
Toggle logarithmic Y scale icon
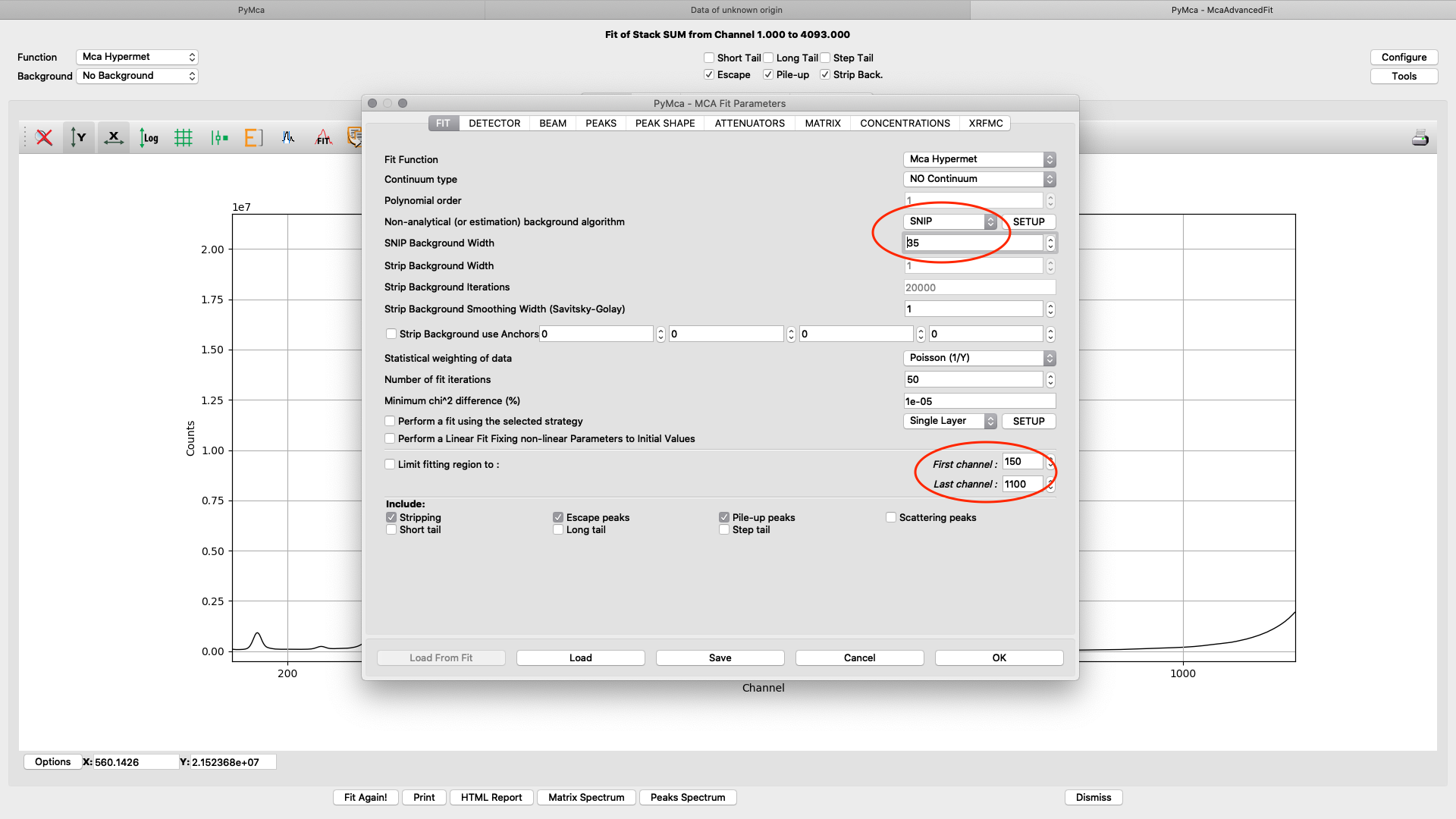click(x=149, y=137)
